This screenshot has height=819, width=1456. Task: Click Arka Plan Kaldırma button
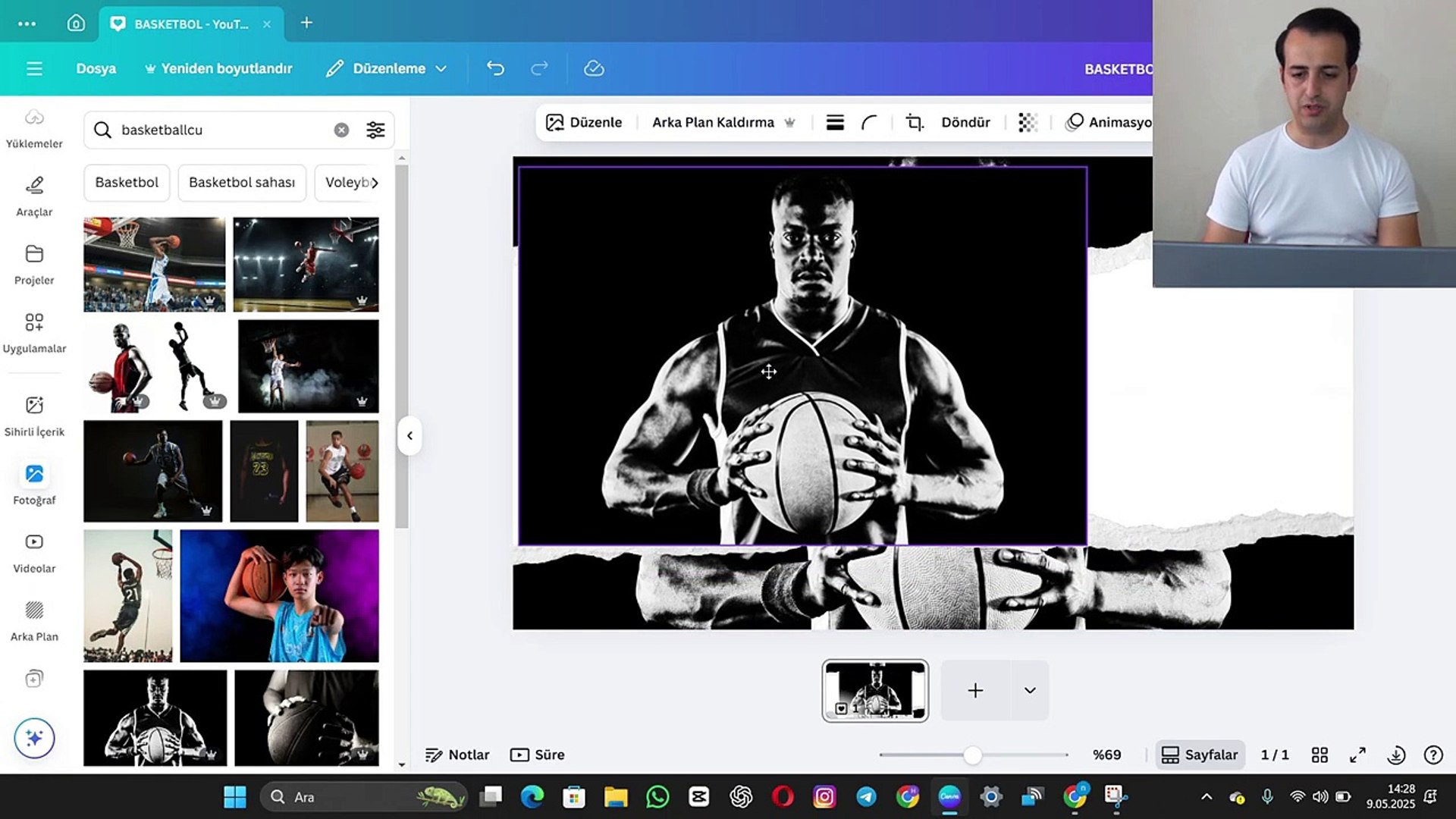pos(713,122)
